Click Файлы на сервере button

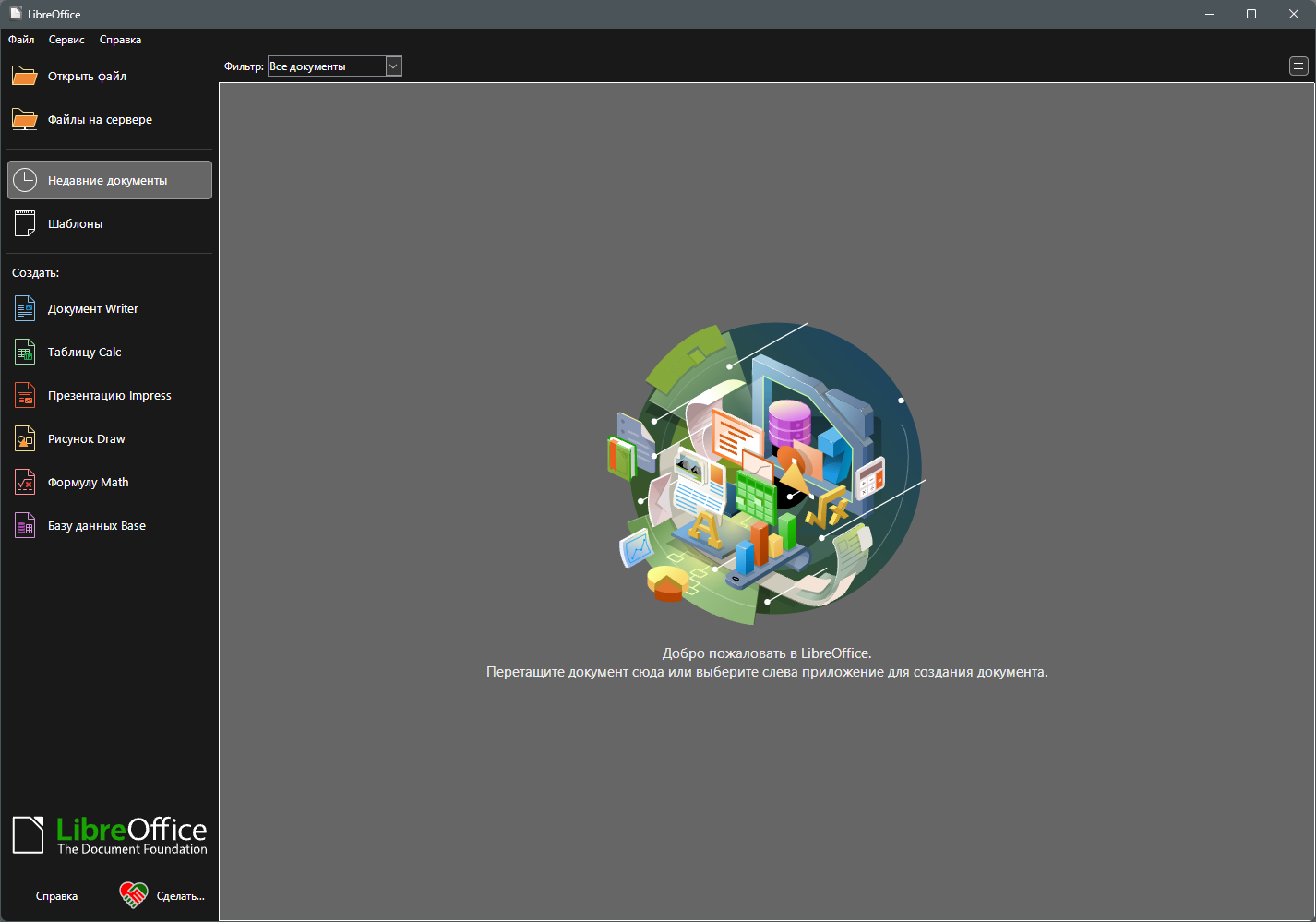click(x=109, y=119)
